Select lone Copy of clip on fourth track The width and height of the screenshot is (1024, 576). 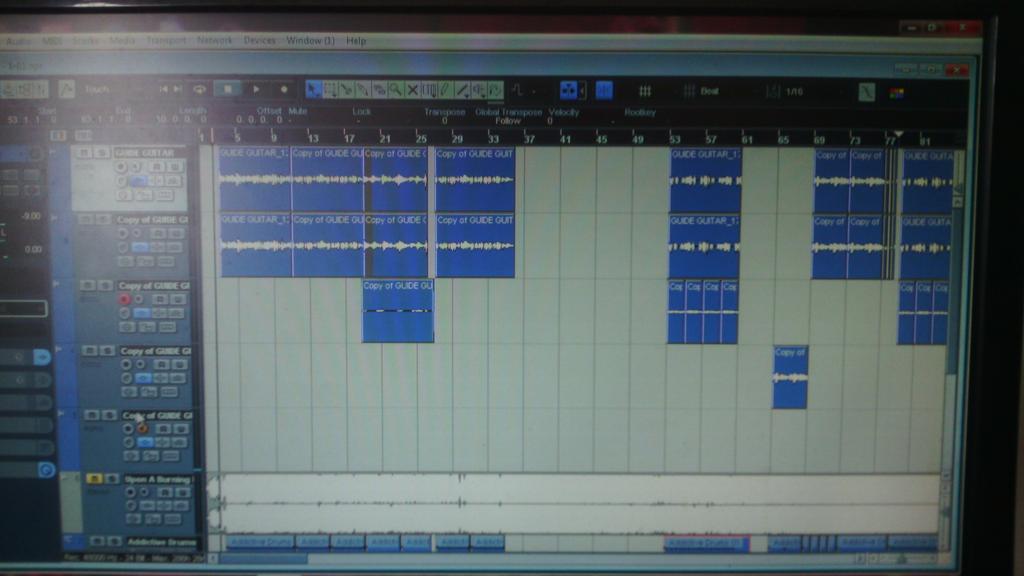(790, 377)
